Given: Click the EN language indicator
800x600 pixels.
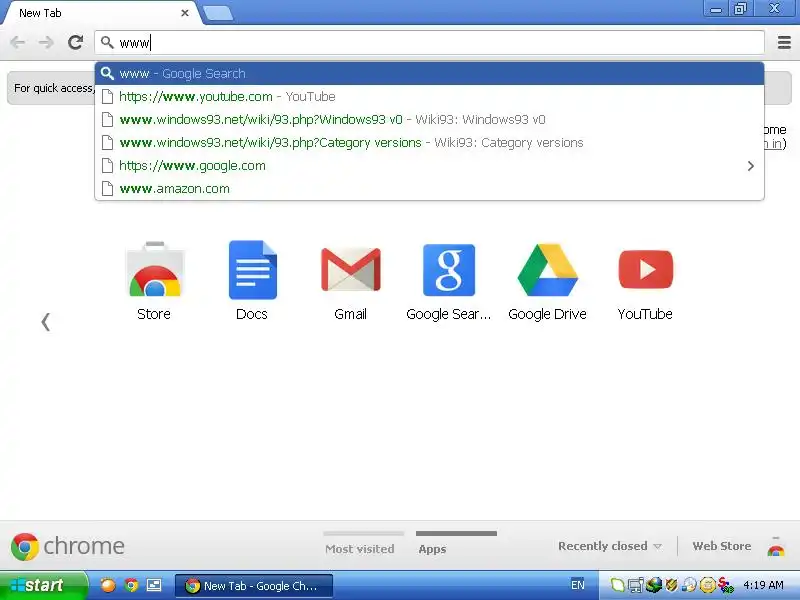Looking at the screenshot, I should click(578, 585).
